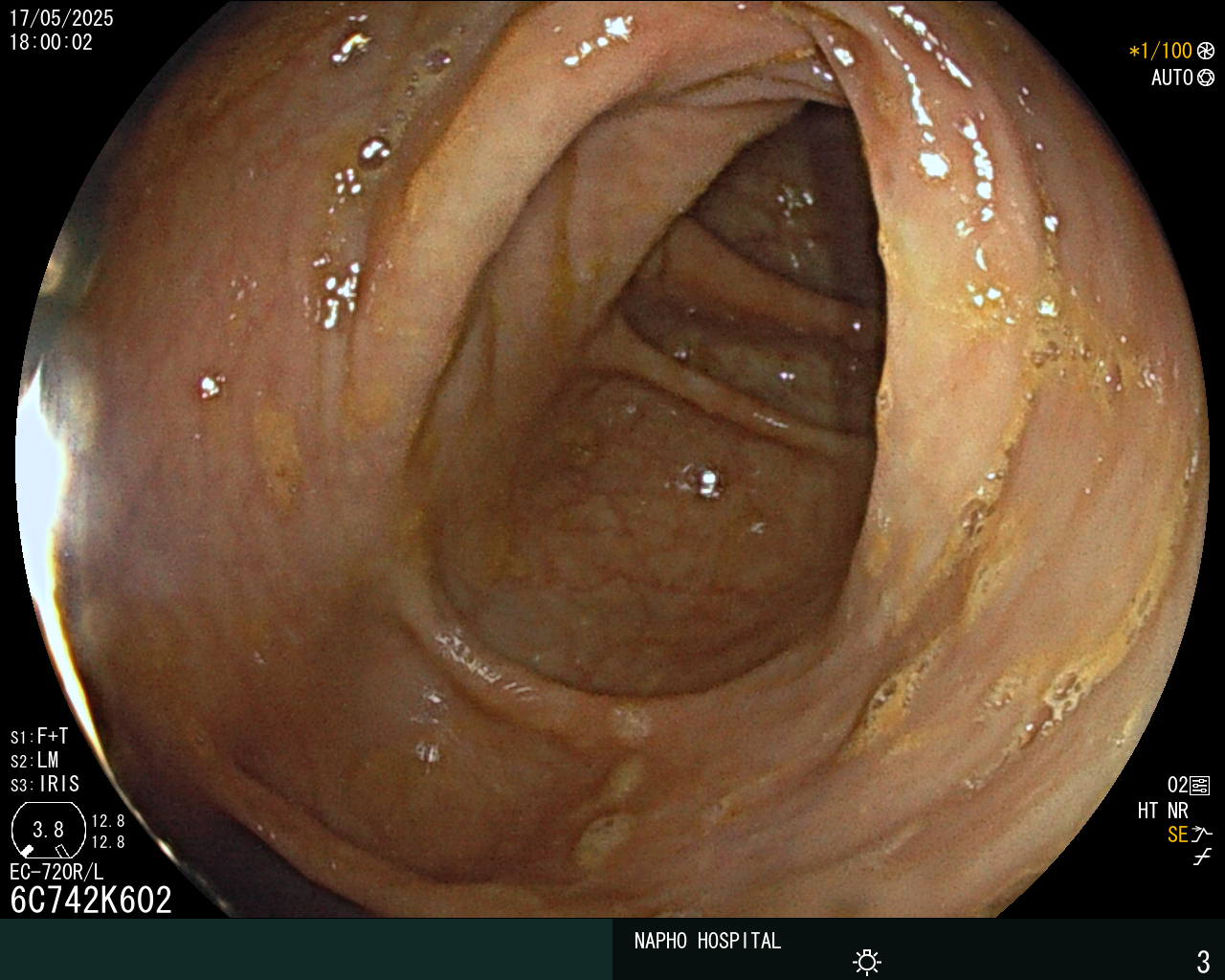Click the time 18:00:02

(52, 42)
